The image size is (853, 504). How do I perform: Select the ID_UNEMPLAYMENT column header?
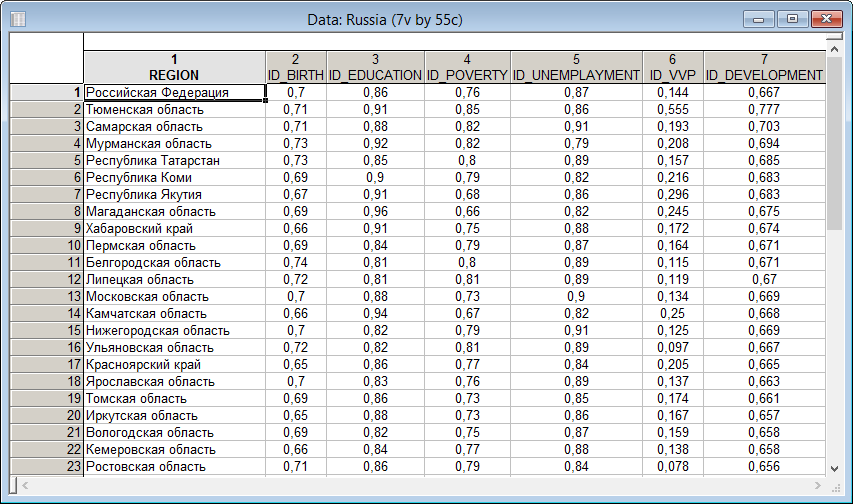(576, 67)
